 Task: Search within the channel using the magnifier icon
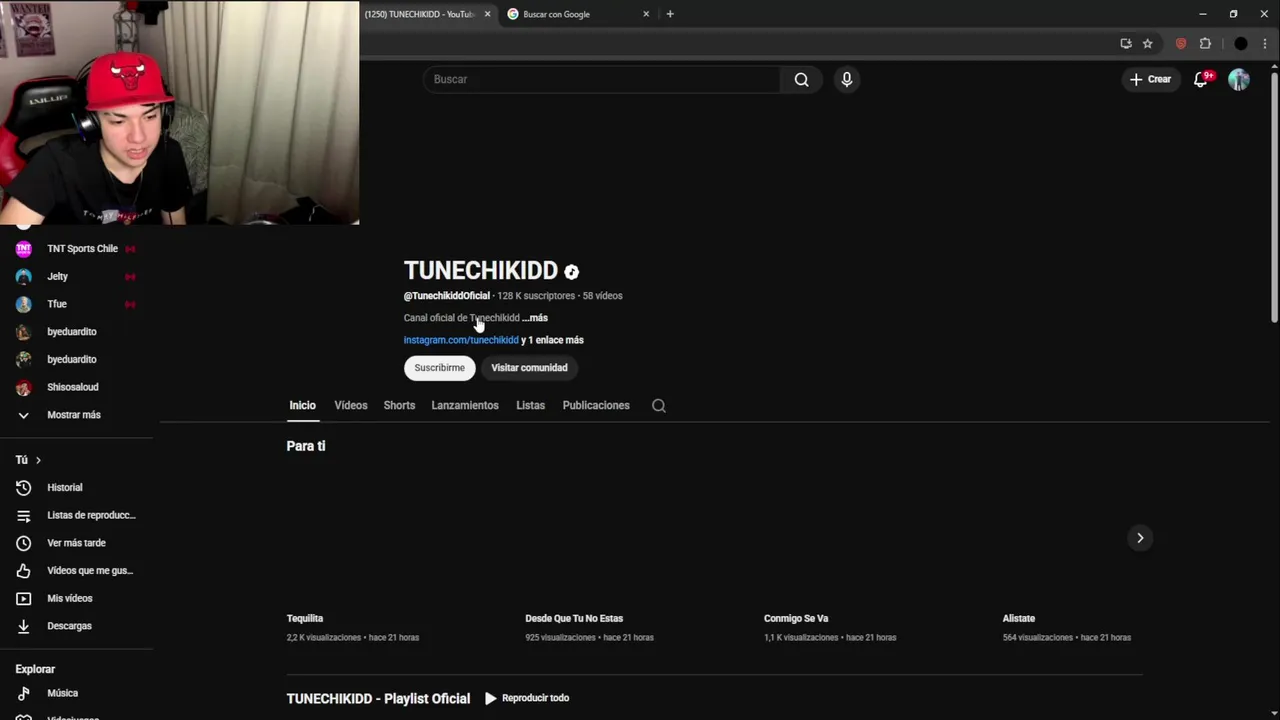(659, 405)
